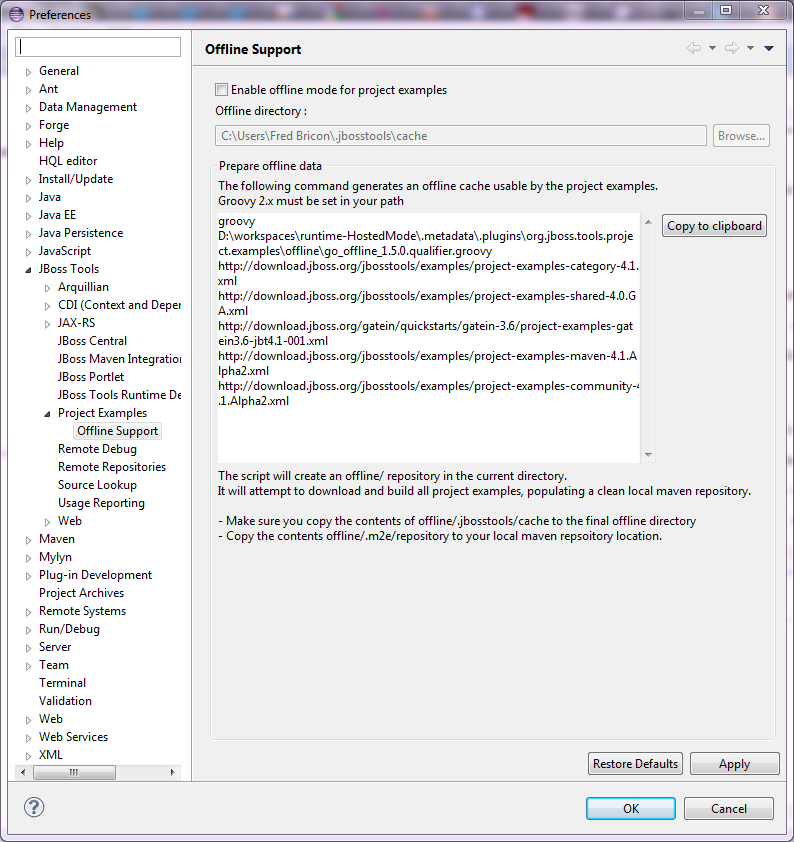Expand the Maven tree node
Image resolution: width=794 pixels, height=842 pixels.
(28, 540)
